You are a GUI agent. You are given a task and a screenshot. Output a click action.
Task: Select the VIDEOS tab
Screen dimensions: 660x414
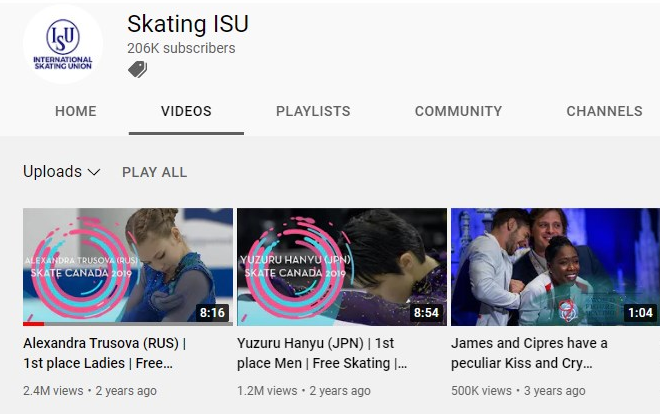click(186, 111)
